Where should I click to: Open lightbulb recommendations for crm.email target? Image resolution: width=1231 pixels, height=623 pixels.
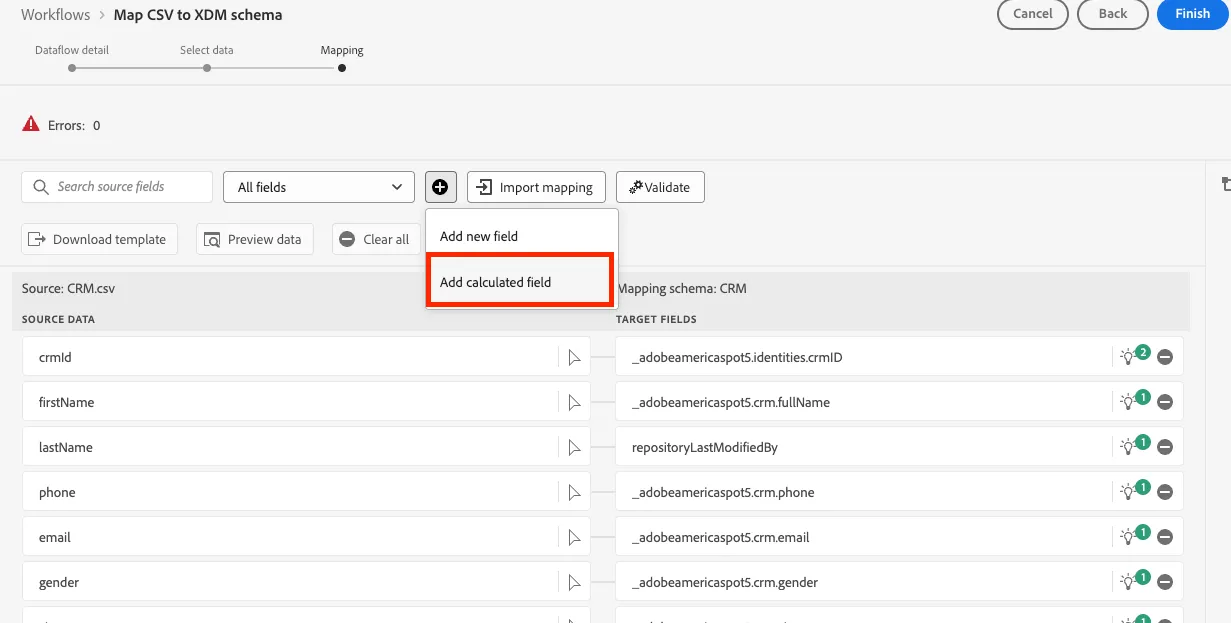pyautogui.click(x=1133, y=536)
